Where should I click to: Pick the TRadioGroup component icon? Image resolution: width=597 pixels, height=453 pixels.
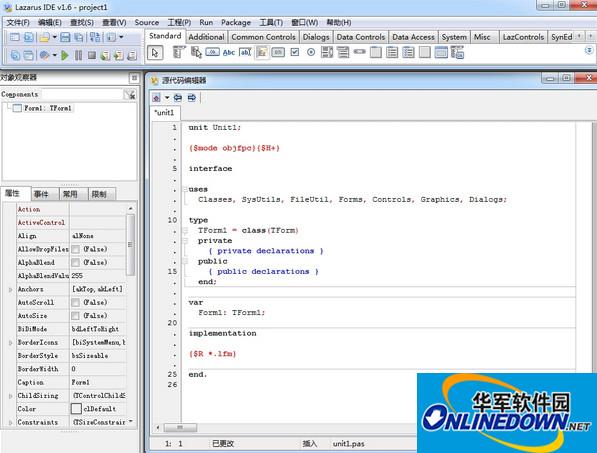pyautogui.click(x=392, y=52)
